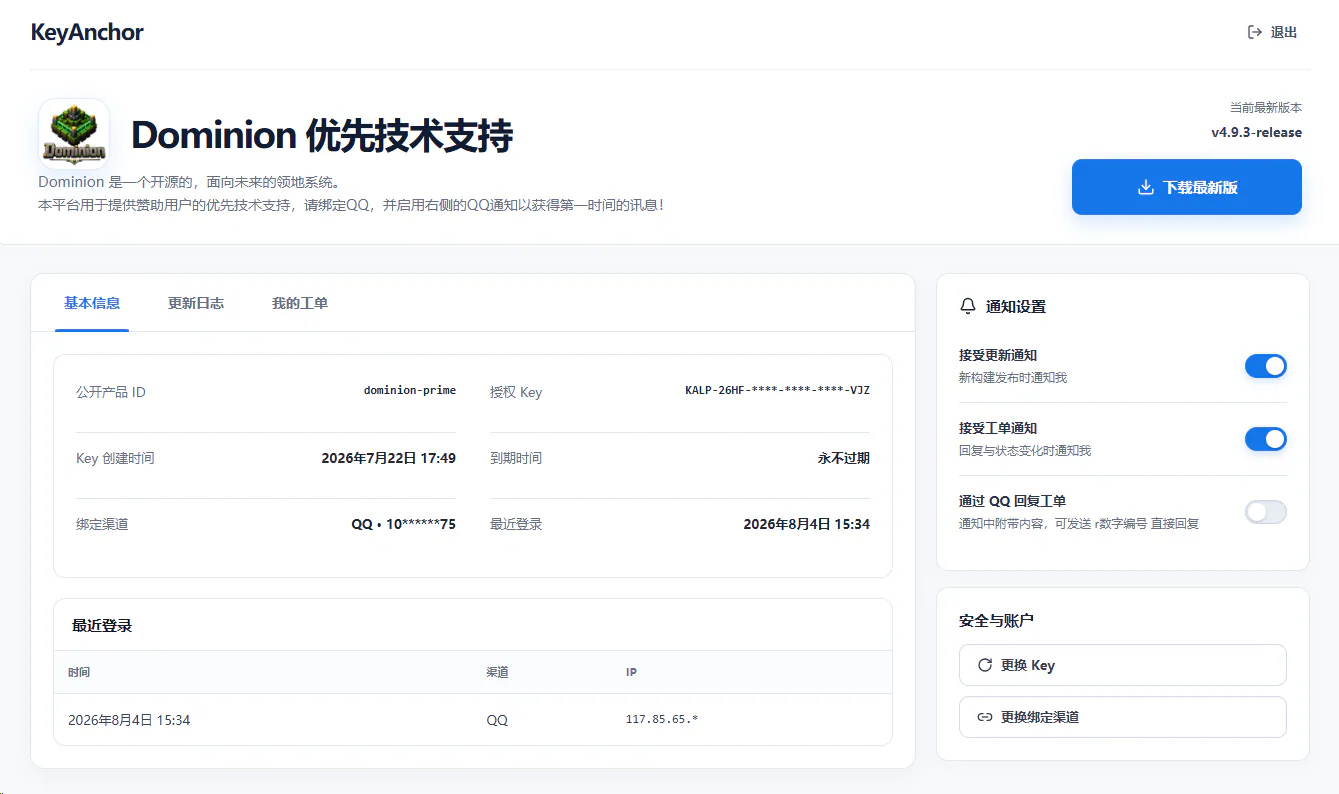Click the bound channel value QQ • 10******75
Image resolution: width=1339 pixels, height=794 pixels.
(x=403, y=524)
